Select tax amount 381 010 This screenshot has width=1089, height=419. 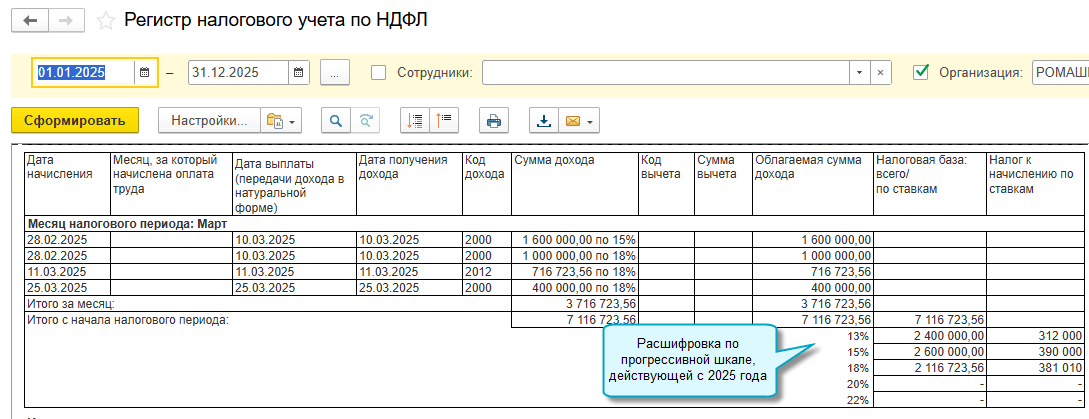1037,368
